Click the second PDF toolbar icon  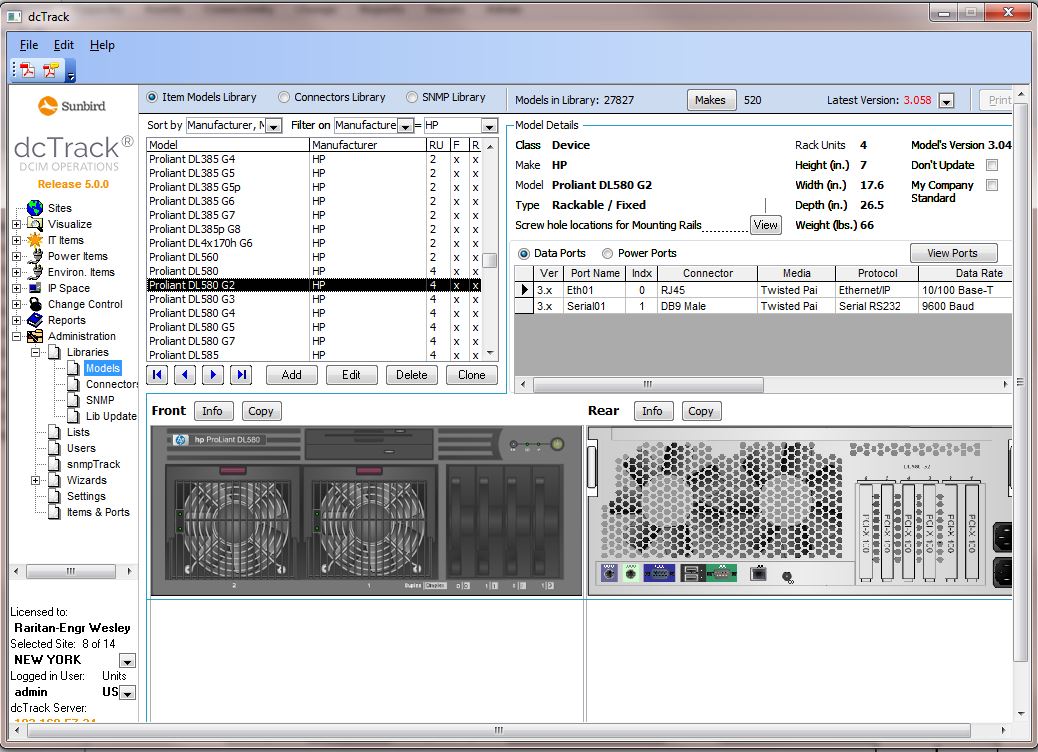[50, 70]
